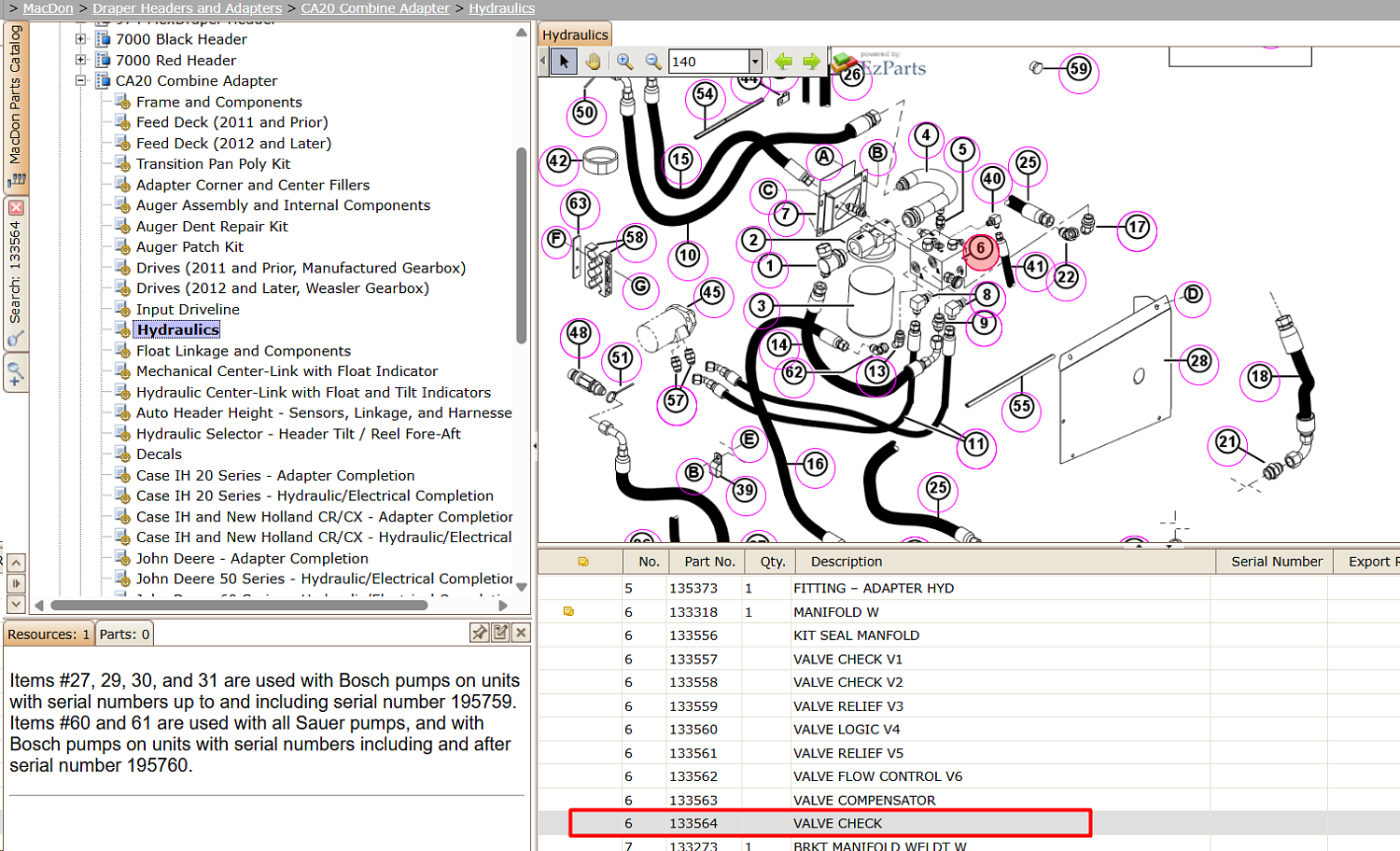Close the resources panel
The image size is (1400, 851).
(521, 633)
